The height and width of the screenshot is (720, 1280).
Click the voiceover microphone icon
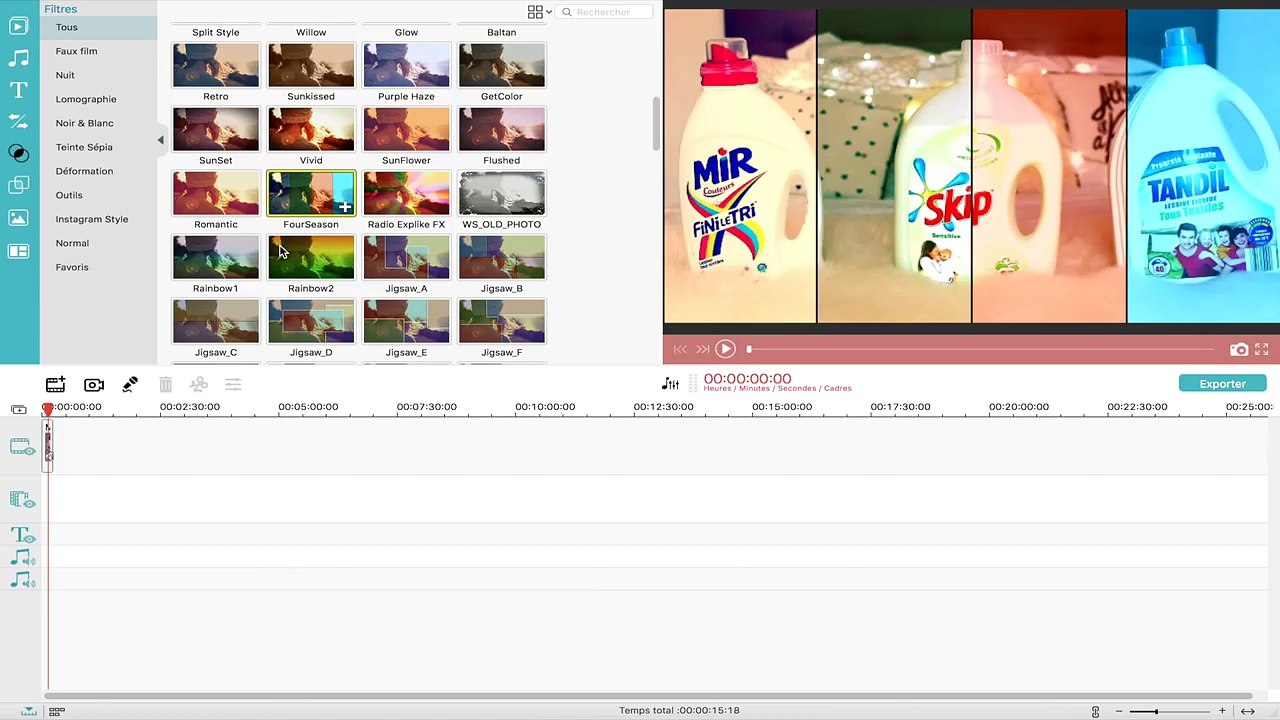click(x=130, y=384)
